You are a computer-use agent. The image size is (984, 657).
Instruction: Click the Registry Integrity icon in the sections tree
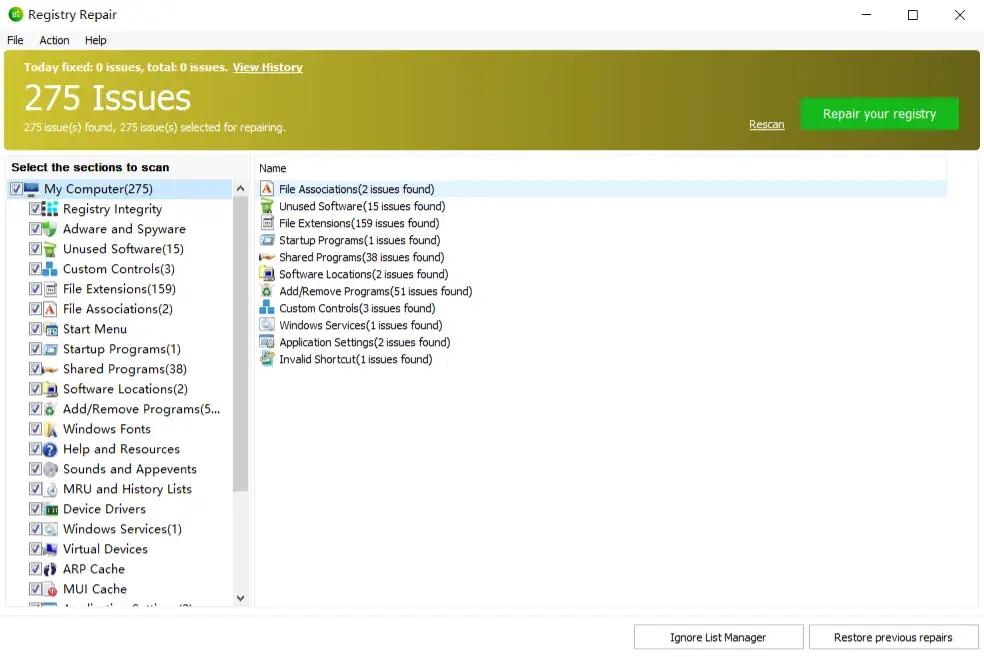point(50,209)
